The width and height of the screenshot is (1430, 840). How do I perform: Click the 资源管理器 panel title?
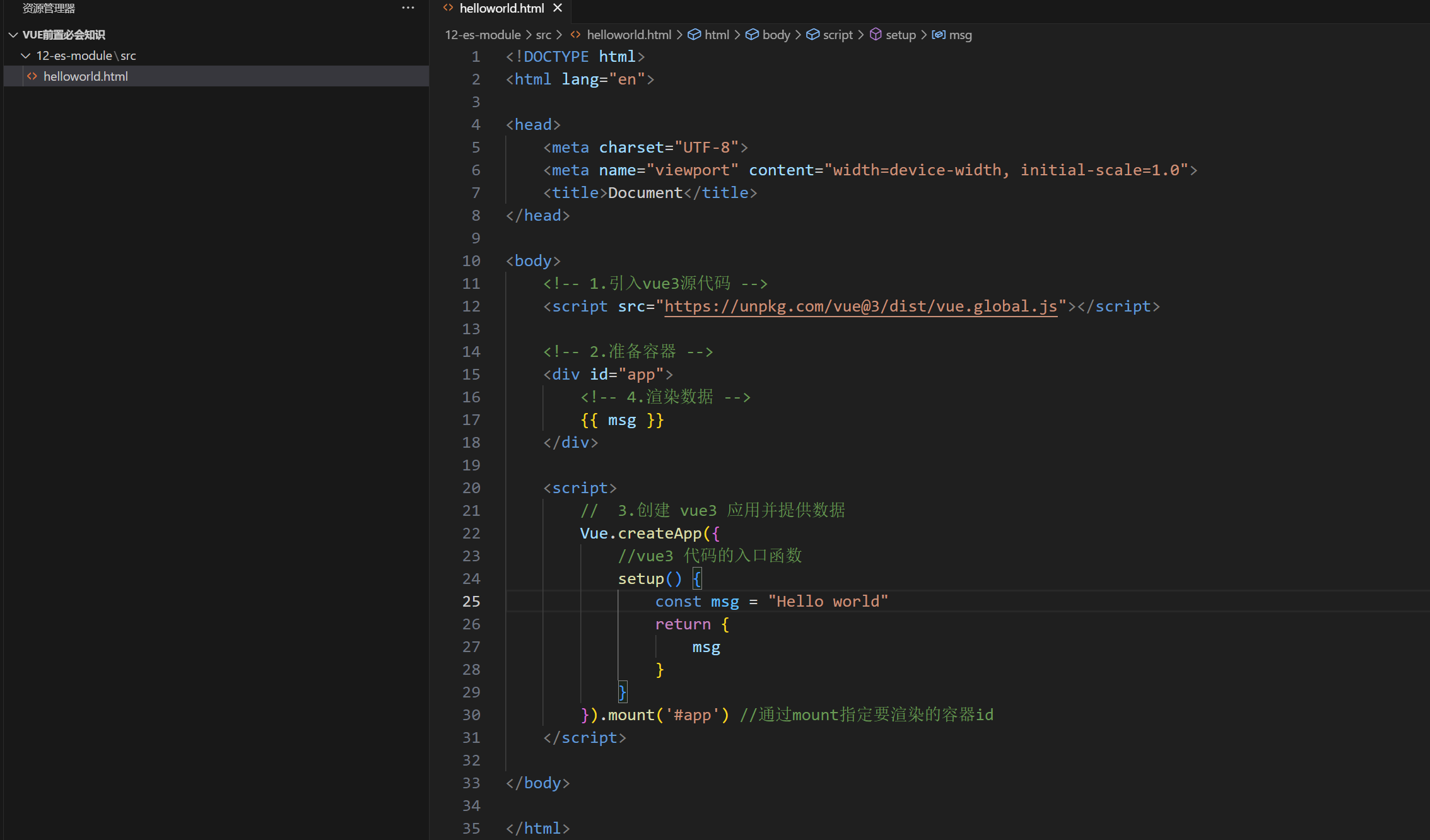(x=49, y=8)
